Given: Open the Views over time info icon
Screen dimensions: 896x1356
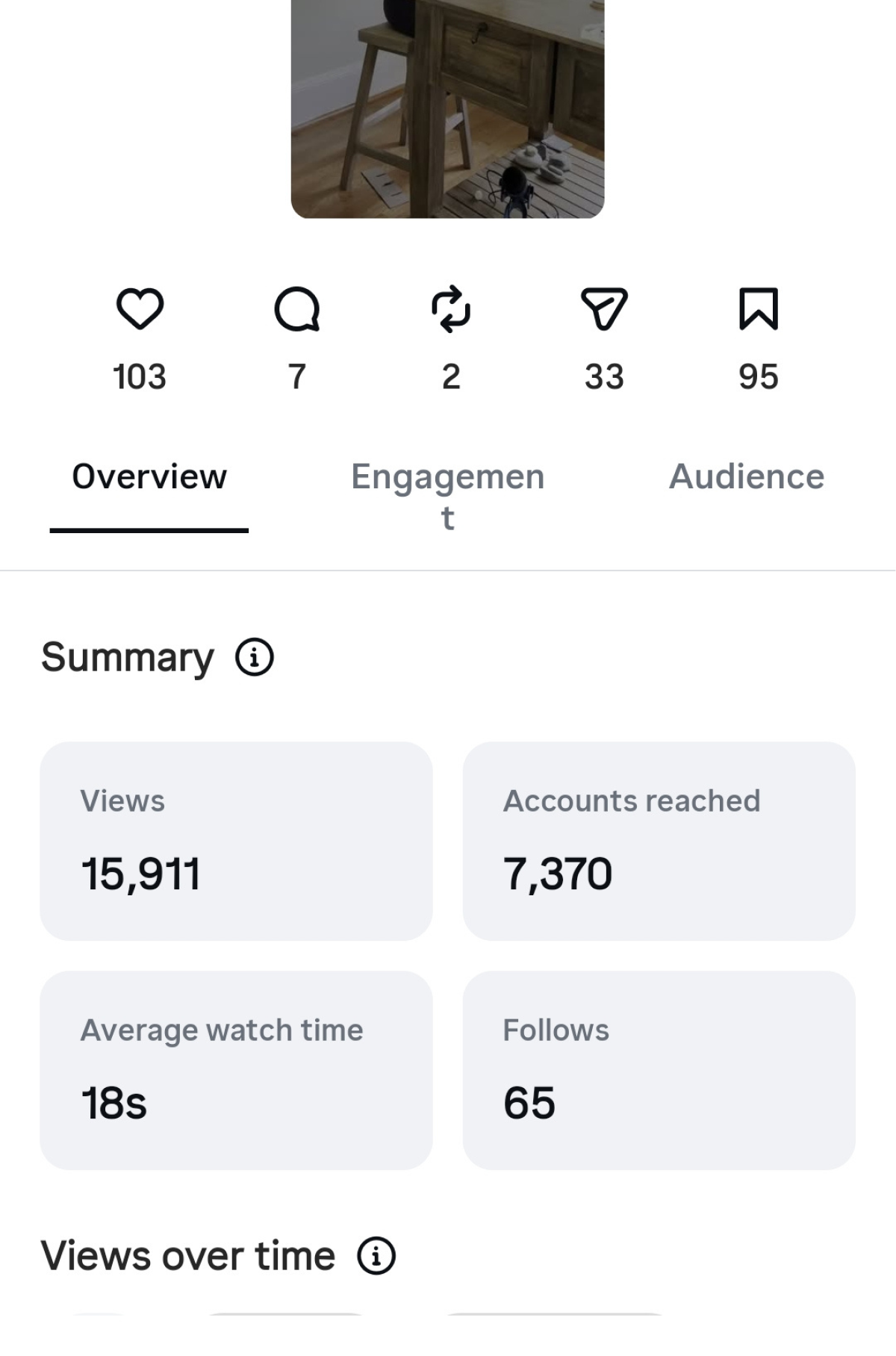Looking at the screenshot, I should coord(376,1255).
